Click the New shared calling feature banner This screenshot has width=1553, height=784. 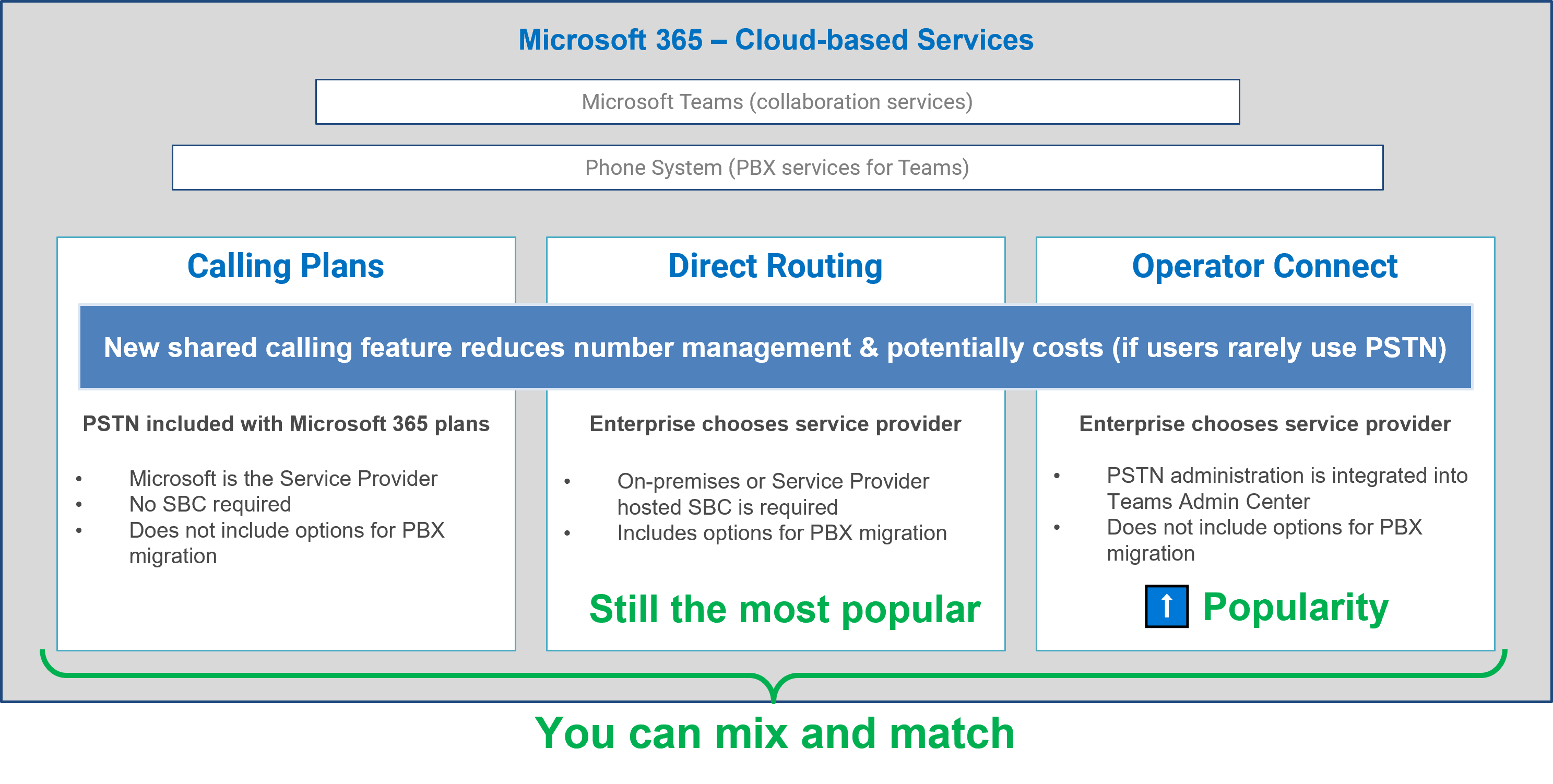tap(775, 347)
